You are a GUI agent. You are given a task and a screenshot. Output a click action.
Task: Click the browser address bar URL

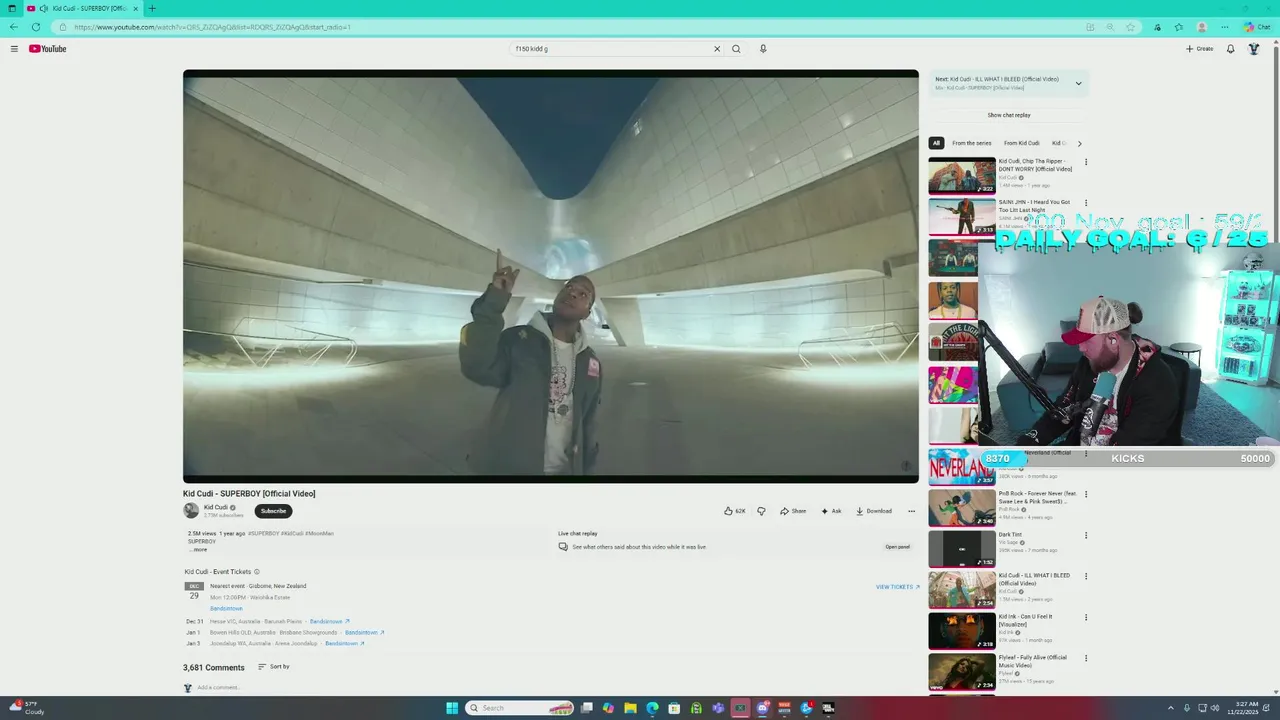[212, 27]
